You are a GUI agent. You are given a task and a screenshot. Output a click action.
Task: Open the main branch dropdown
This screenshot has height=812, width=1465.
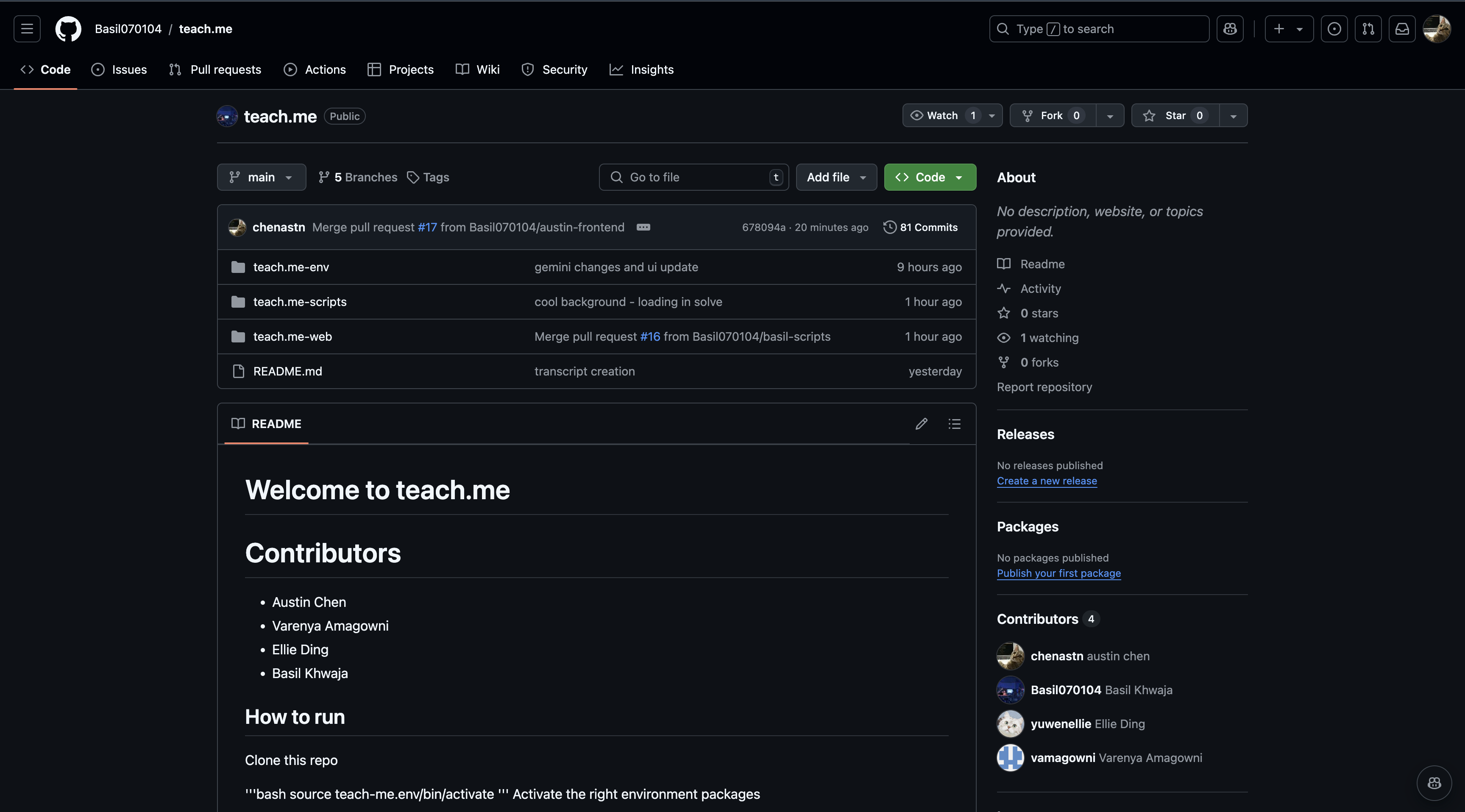coord(261,178)
